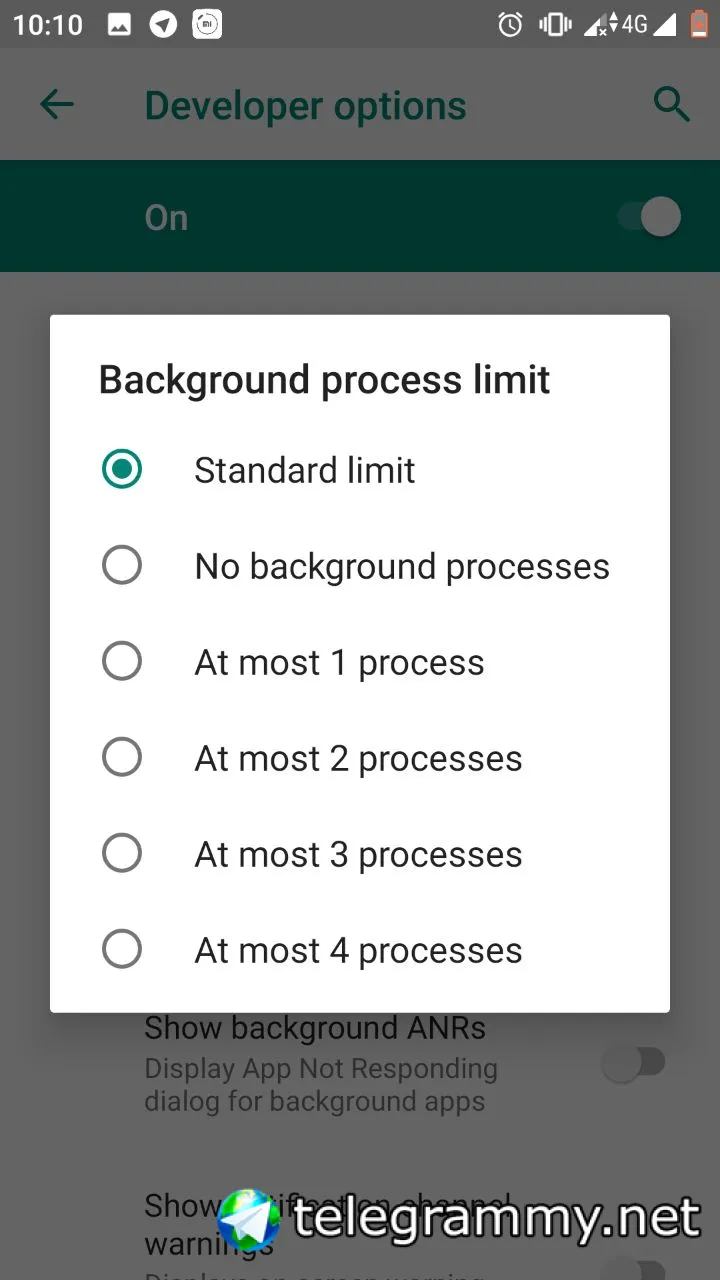Tap the Background process limit dialog title
This screenshot has width=720, height=1280.
pos(324,380)
